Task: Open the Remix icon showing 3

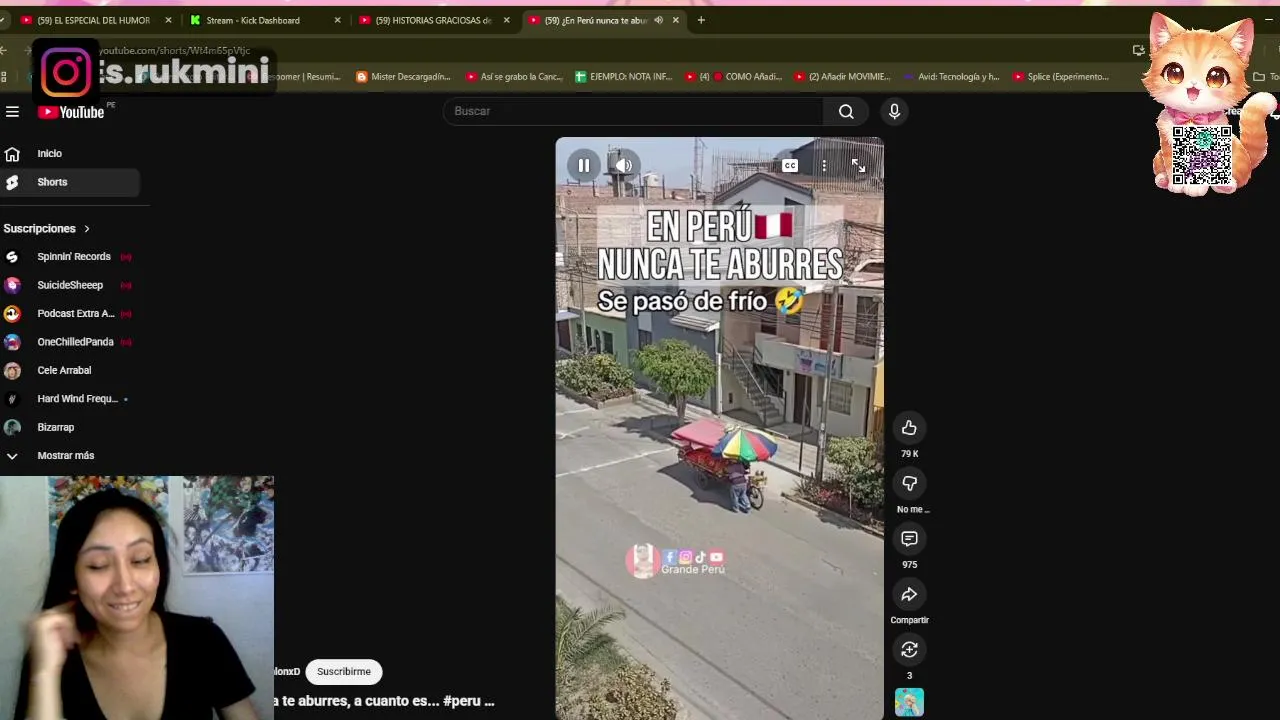Action: 909,650
